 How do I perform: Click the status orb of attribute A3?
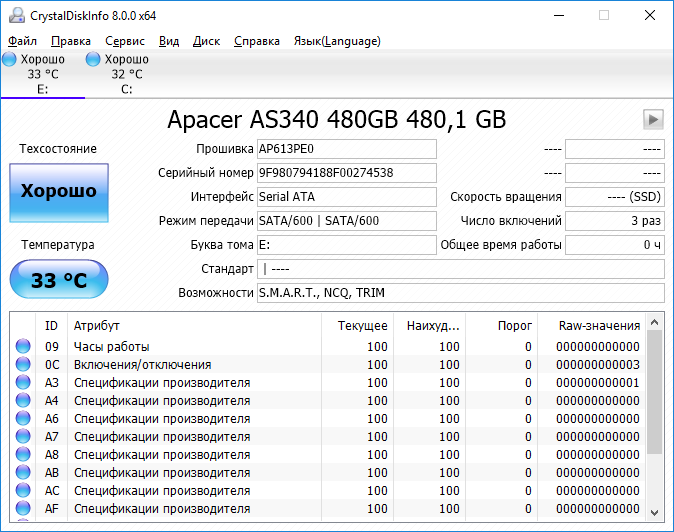(23, 382)
